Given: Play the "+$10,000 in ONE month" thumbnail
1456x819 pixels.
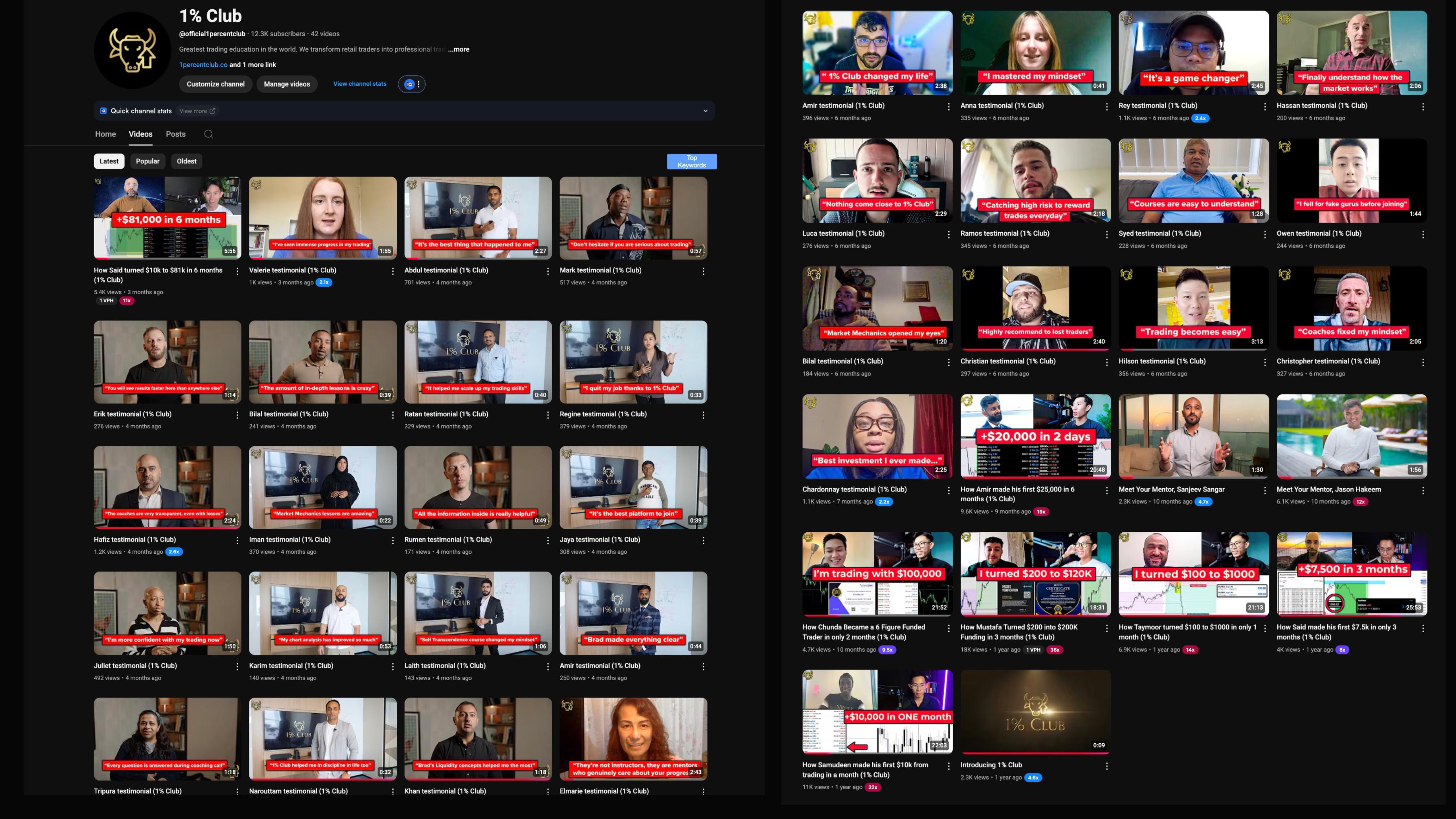Looking at the screenshot, I should point(877,712).
